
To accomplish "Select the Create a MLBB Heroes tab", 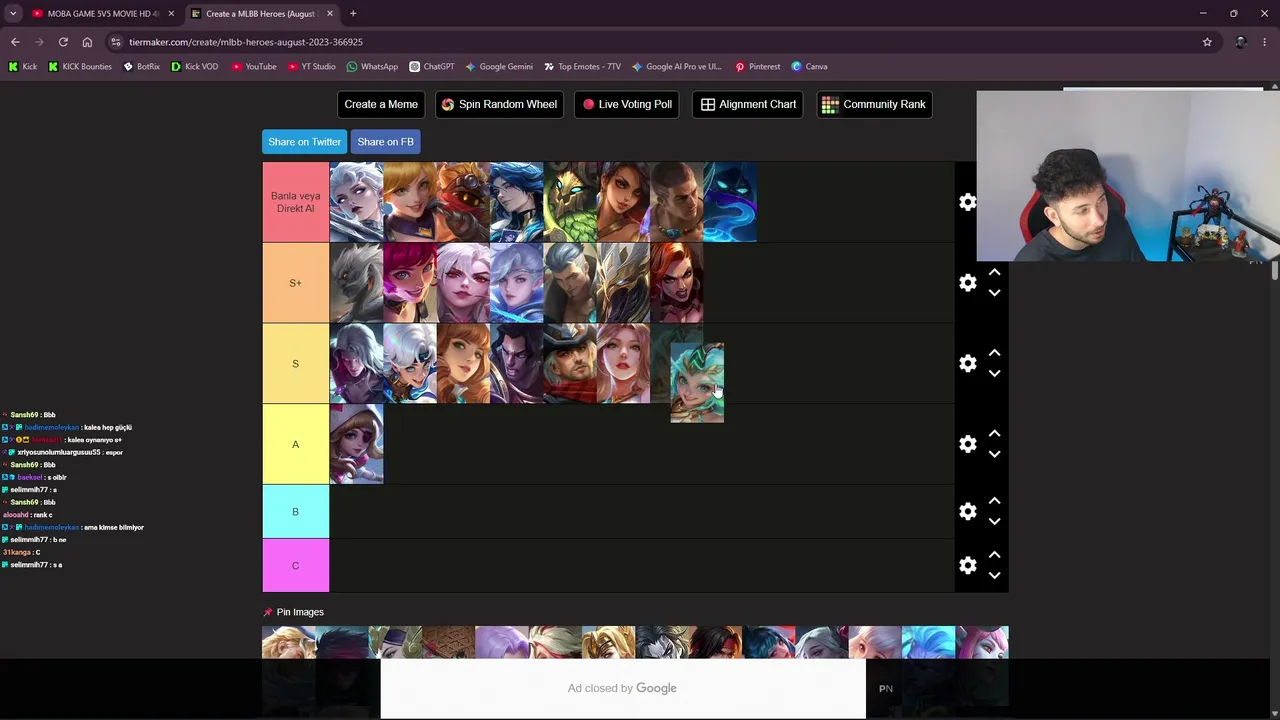I will coord(261,13).
